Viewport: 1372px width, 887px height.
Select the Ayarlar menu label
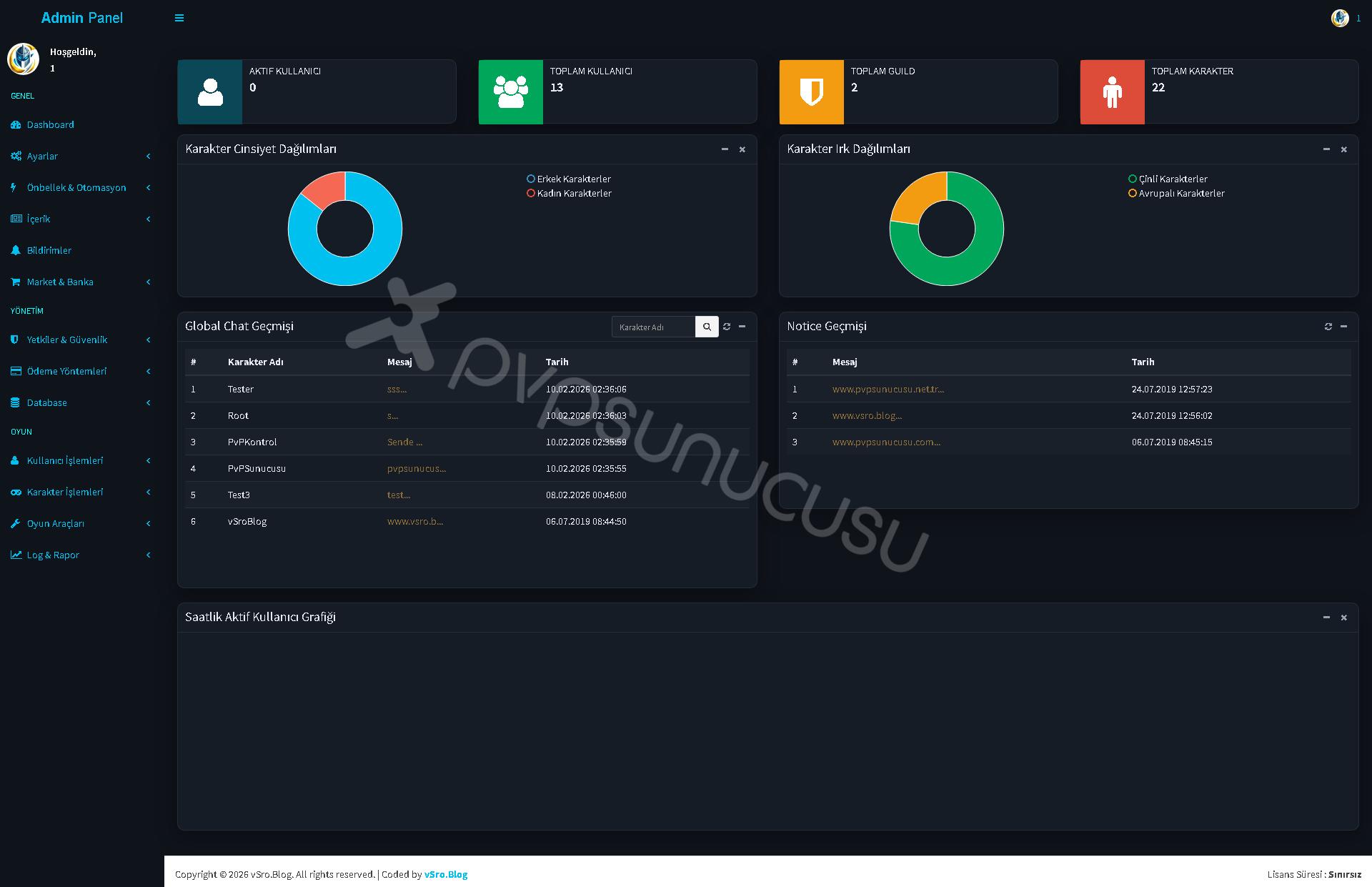point(42,157)
